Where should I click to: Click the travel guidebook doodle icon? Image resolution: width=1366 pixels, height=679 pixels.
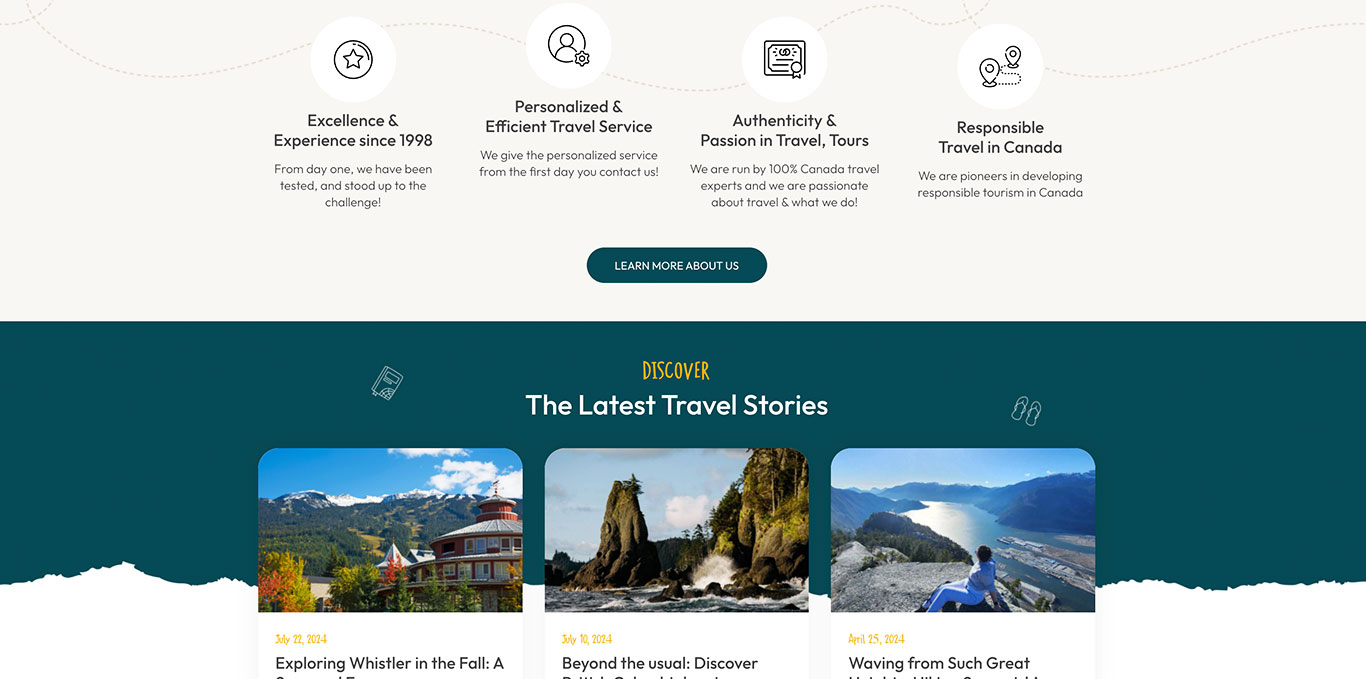point(387,382)
